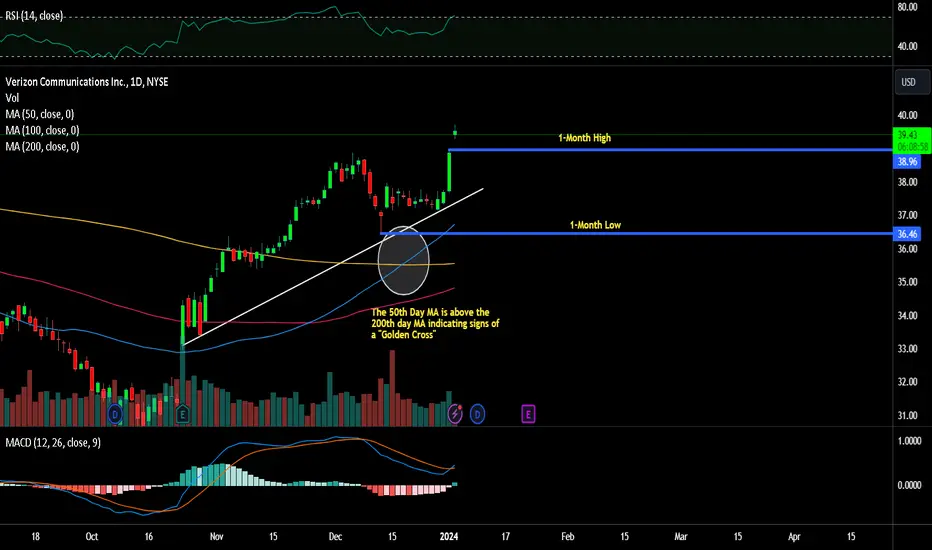
Task: Click the 1-Month Low label text
Action: [x=595, y=225]
